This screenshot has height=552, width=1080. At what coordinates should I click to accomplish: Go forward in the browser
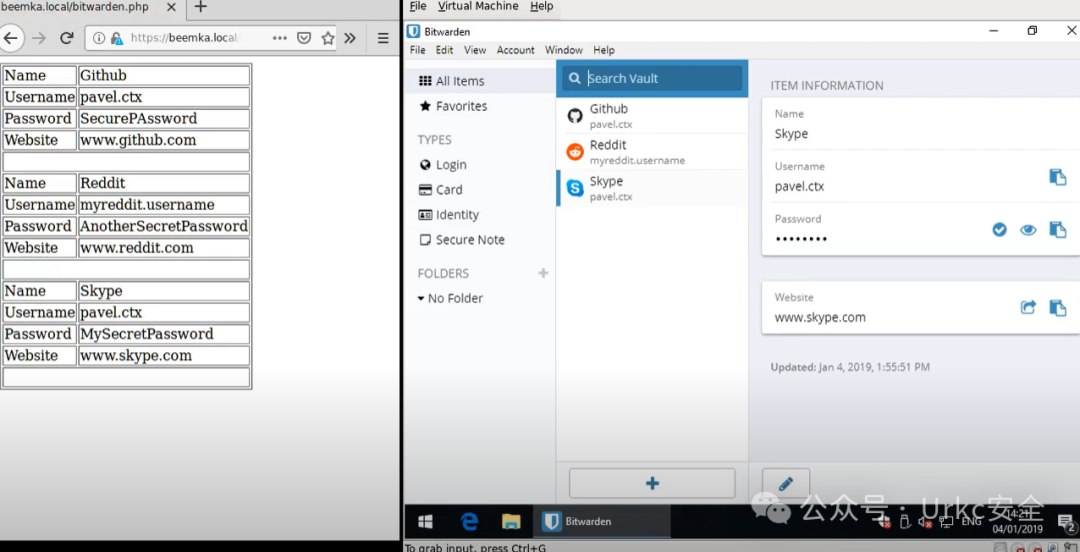tap(39, 38)
